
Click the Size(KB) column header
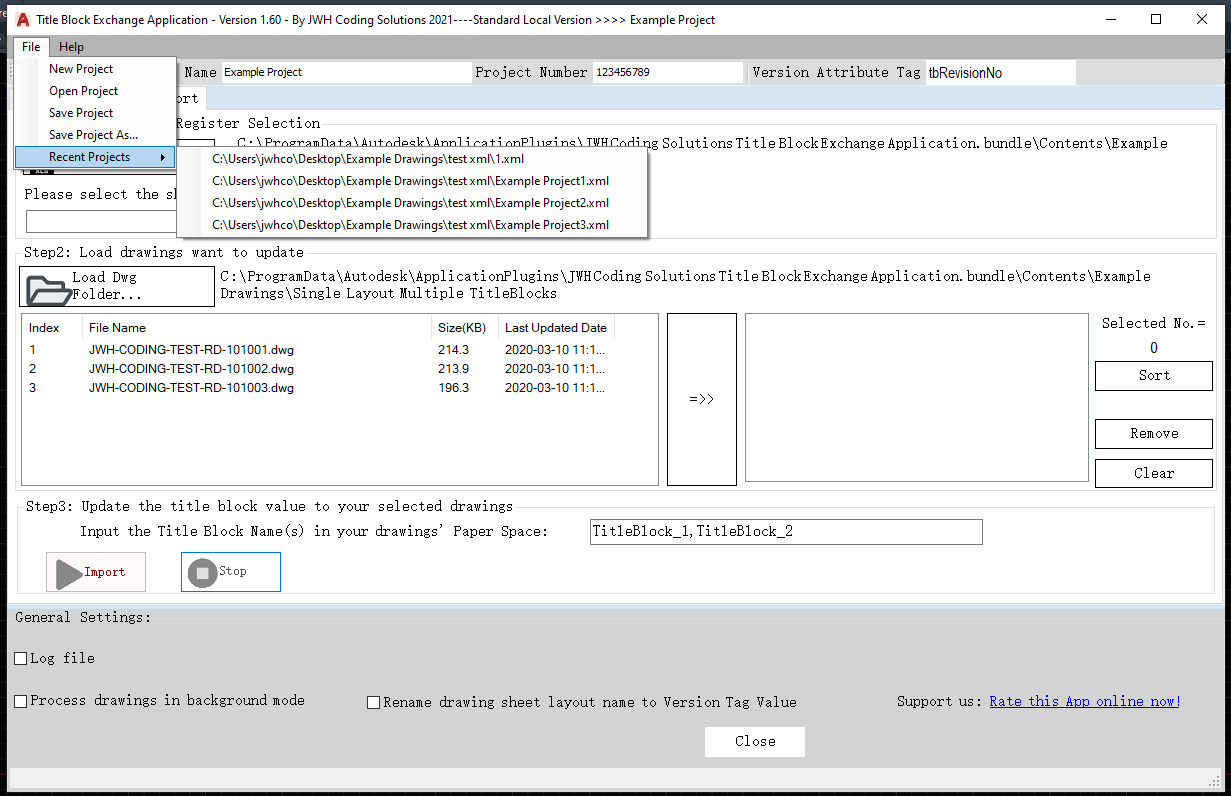(x=466, y=328)
